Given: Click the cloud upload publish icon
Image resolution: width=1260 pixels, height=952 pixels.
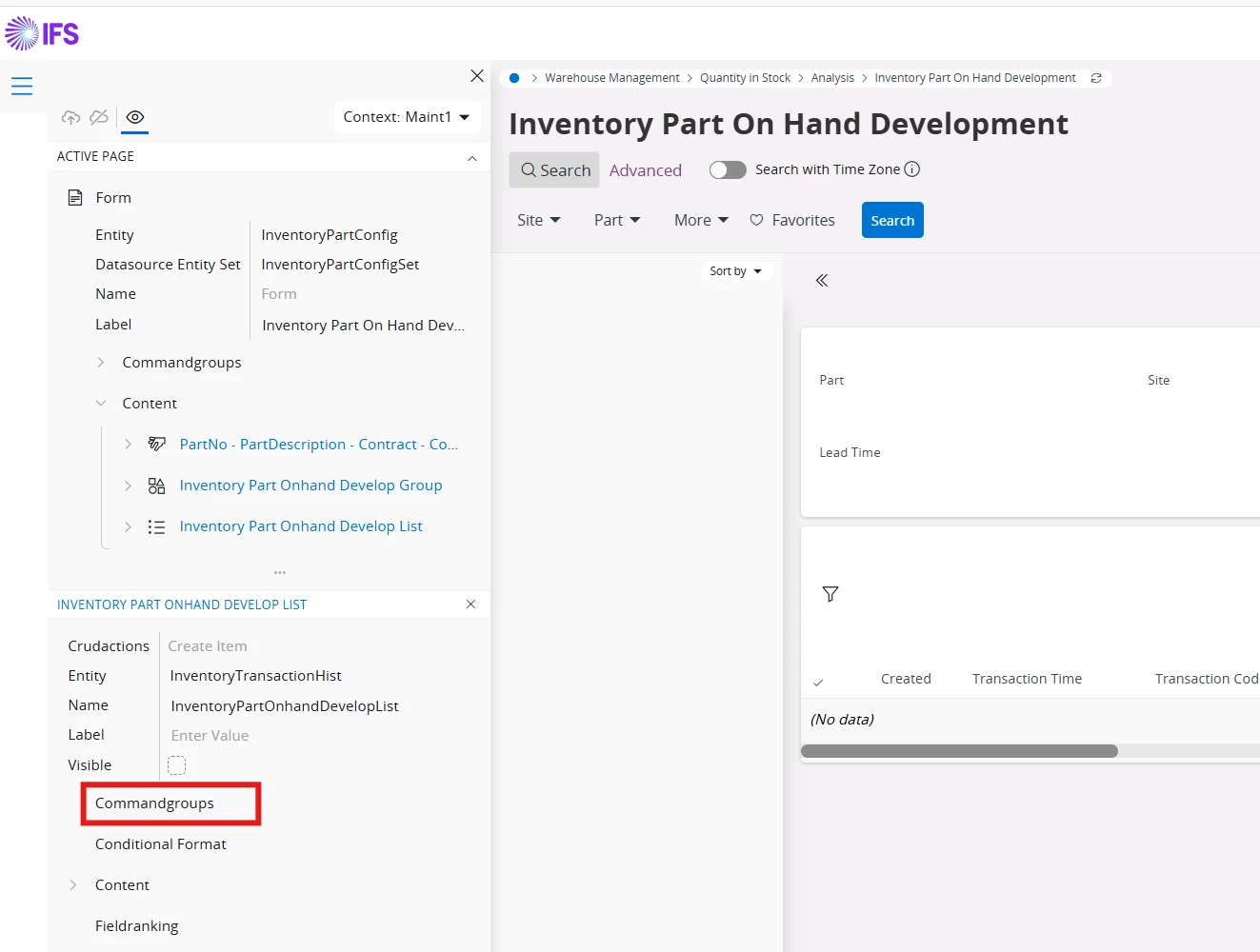Looking at the screenshot, I should [x=70, y=117].
